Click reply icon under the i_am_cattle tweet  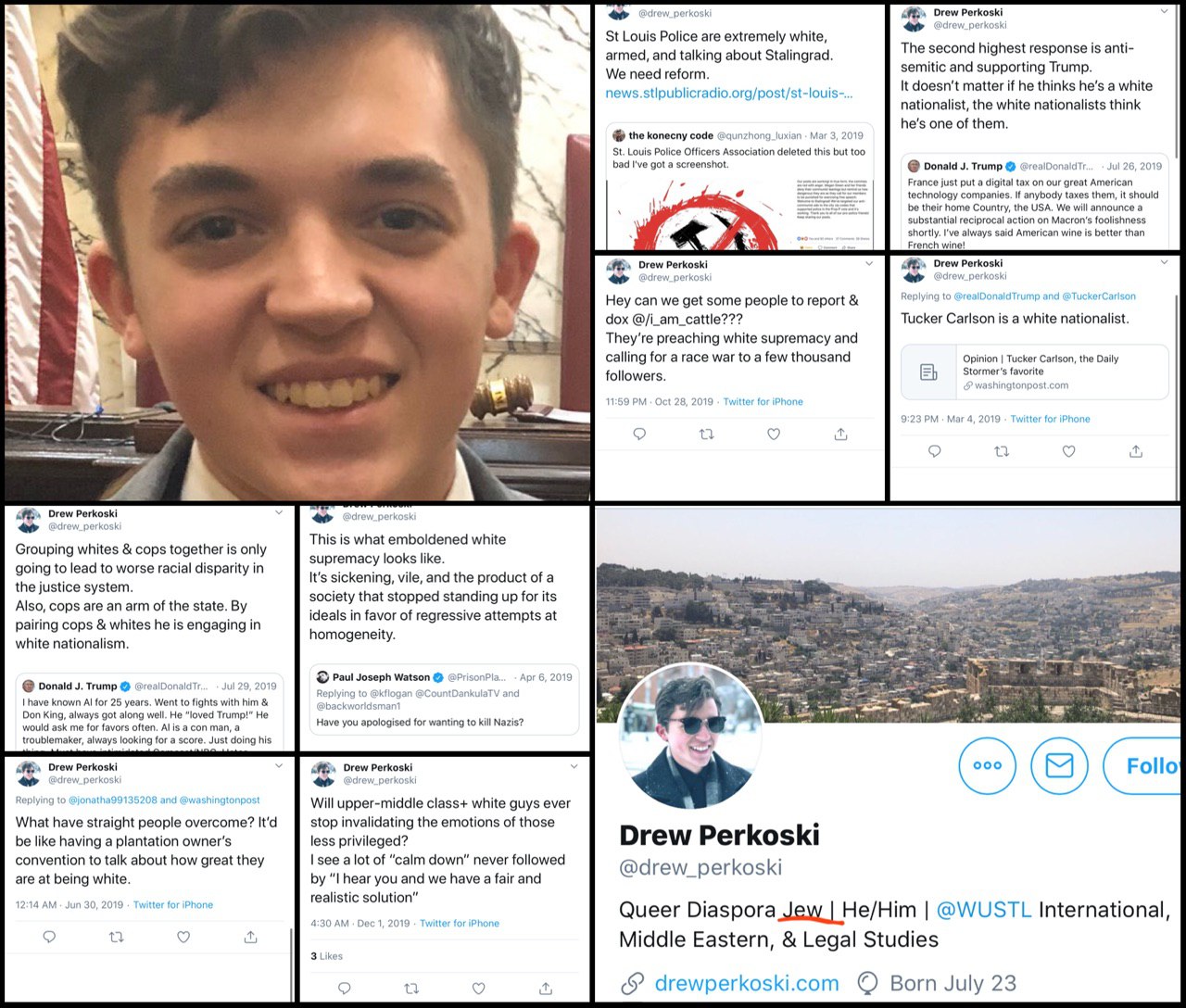click(639, 434)
